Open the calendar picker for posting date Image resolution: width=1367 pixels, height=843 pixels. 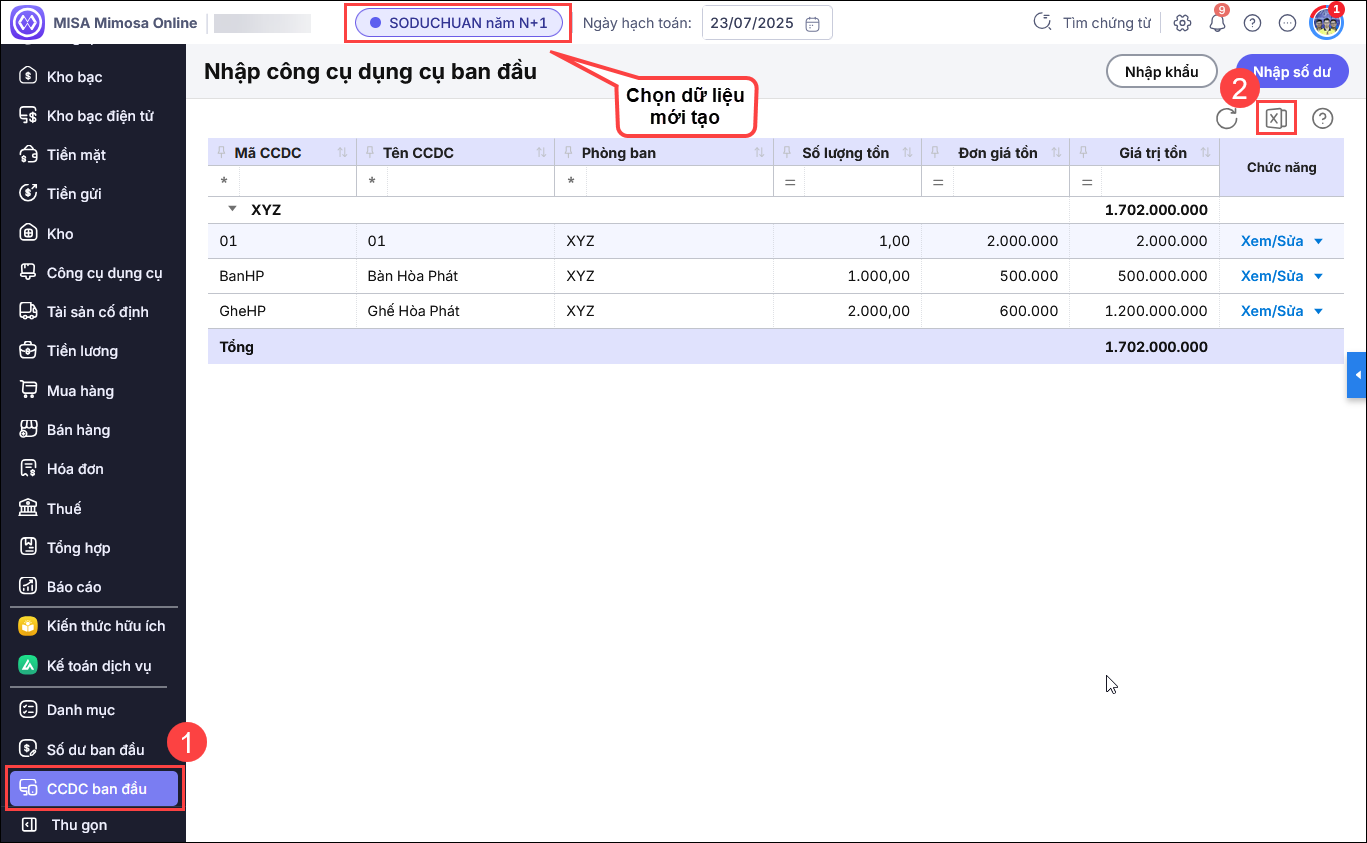813,23
